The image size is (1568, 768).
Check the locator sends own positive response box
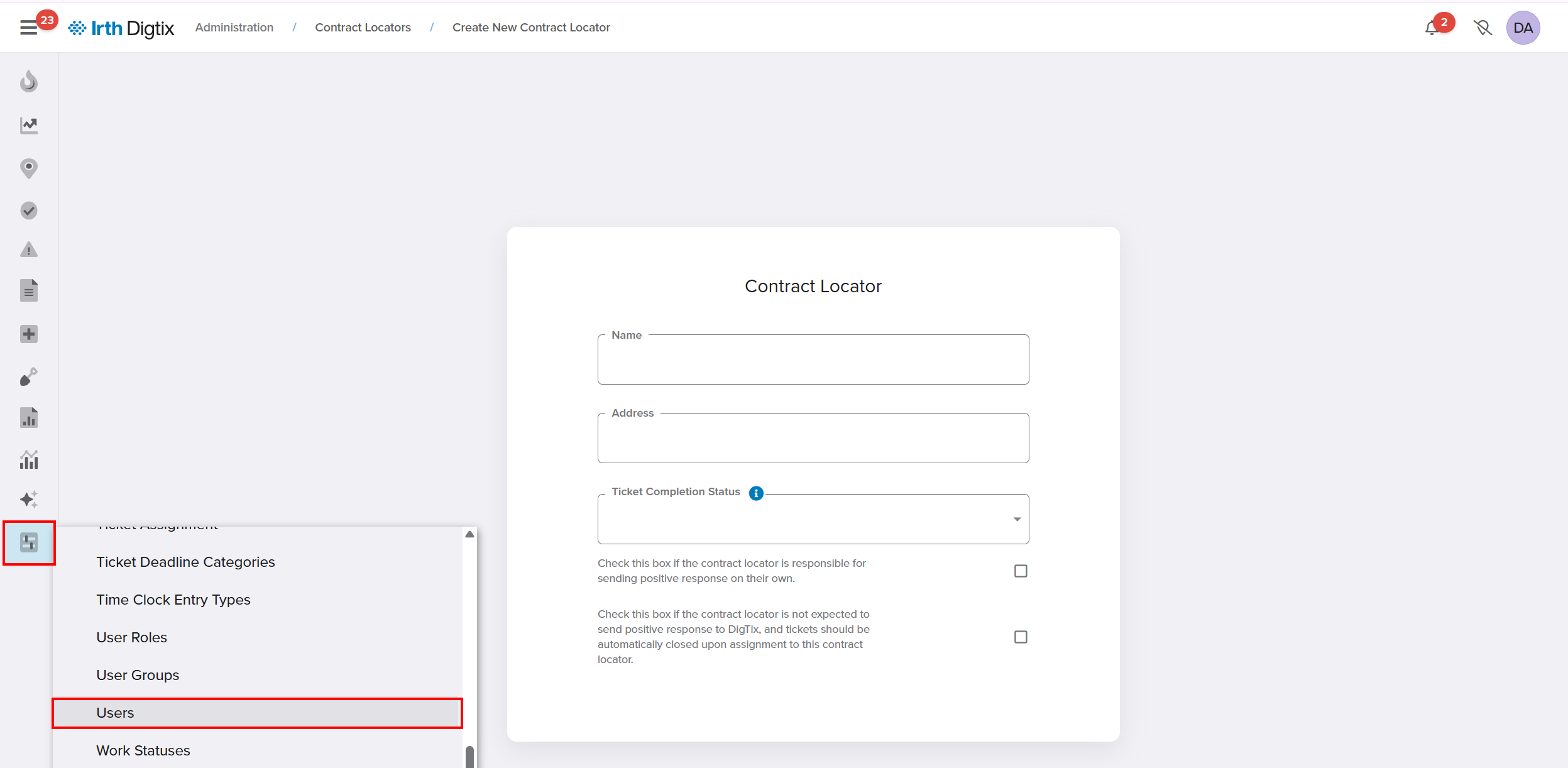(x=1021, y=571)
